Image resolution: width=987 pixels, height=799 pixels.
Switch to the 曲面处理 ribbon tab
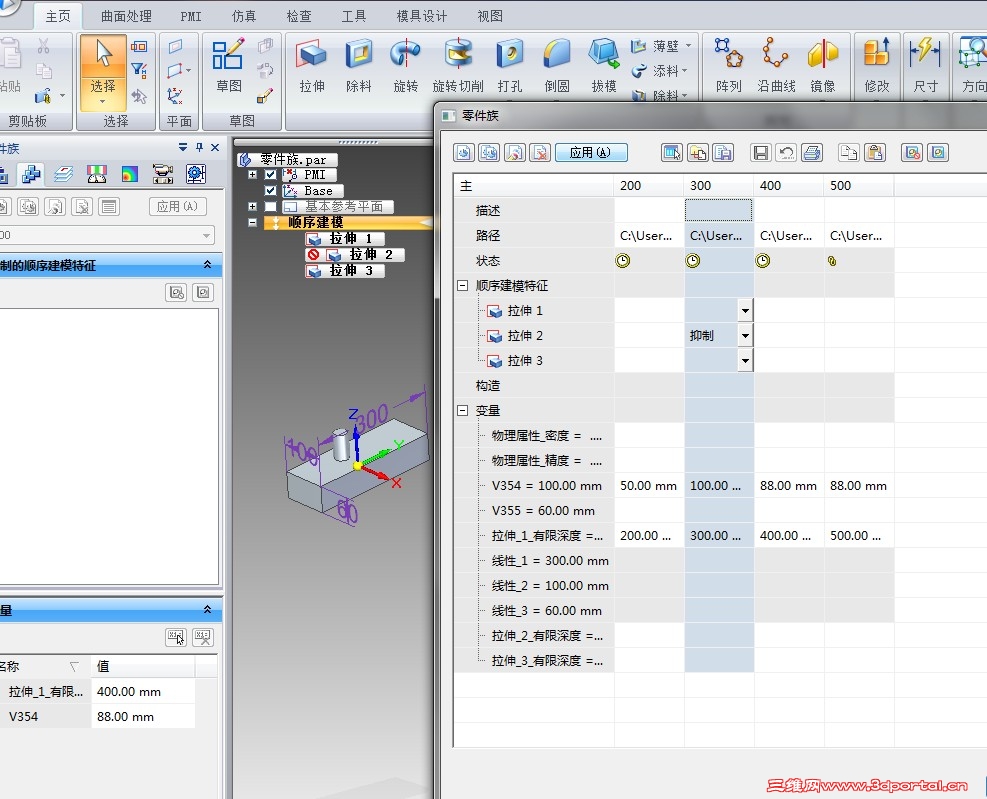point(126,16)
